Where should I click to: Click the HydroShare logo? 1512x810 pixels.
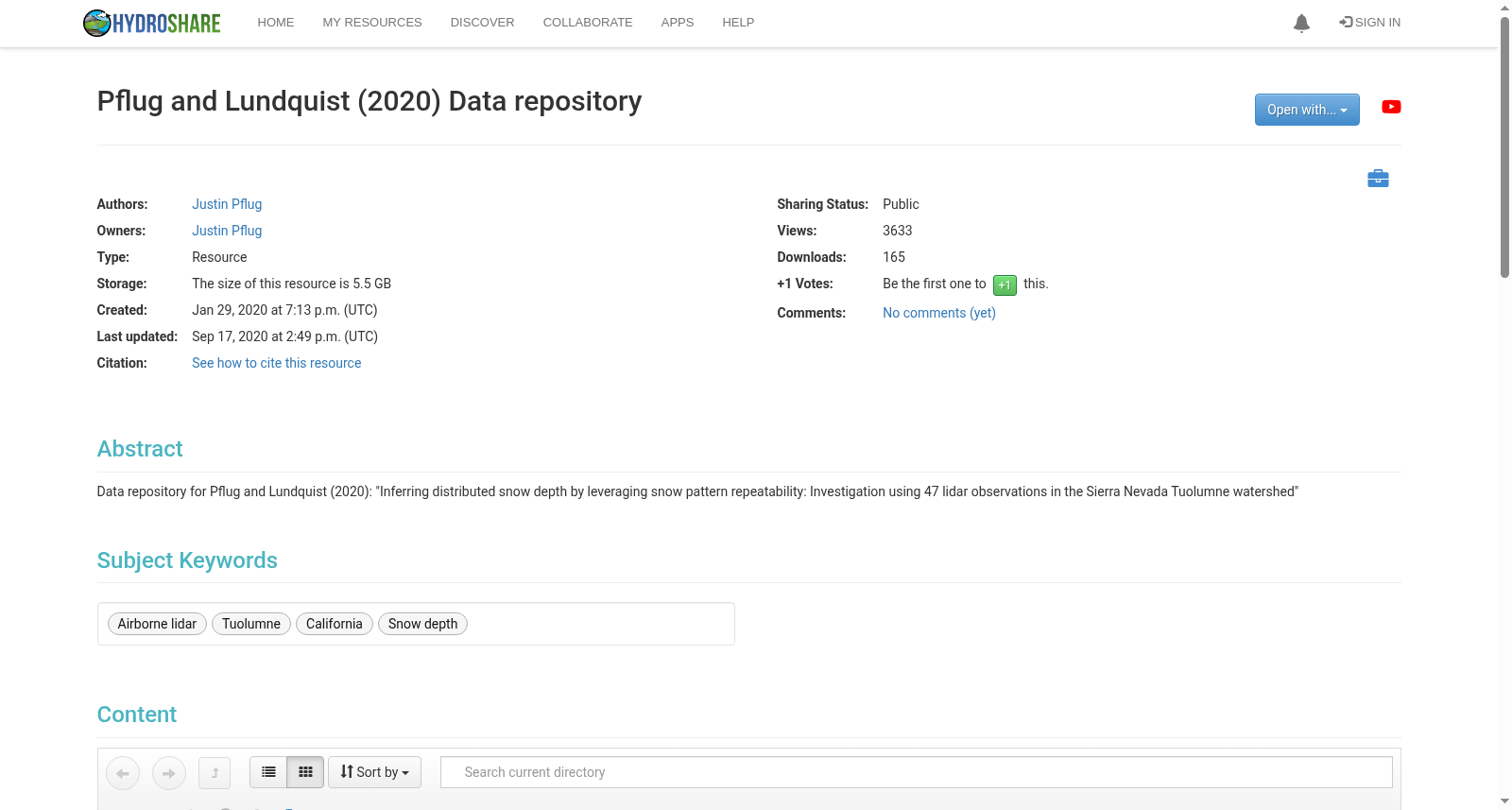[x=152, y=23]
